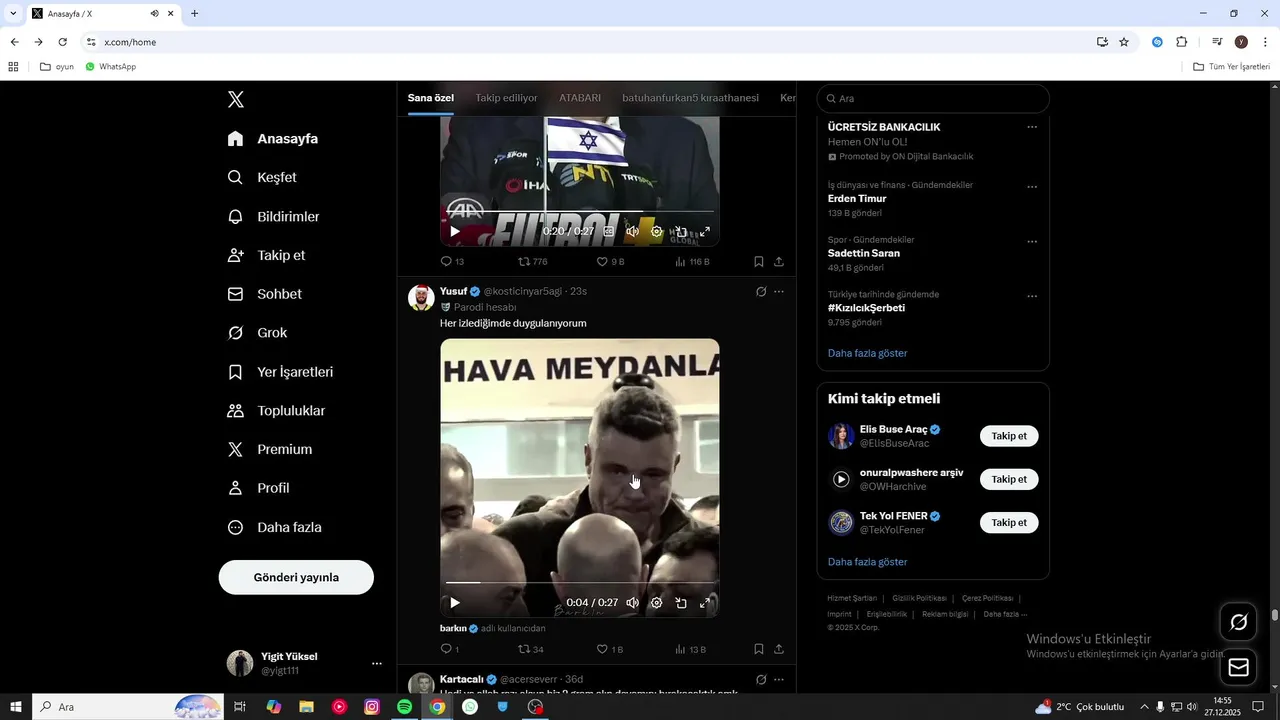View analytics of Yusuf's post 13 B
Viewport: 1280px width, 720px height.
click(690, 649)
